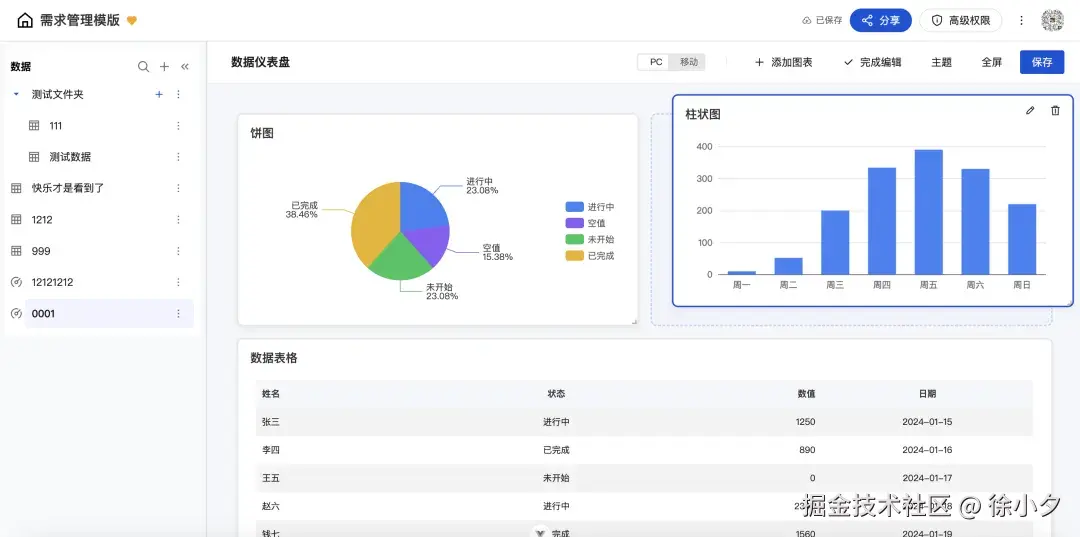The image size is (1080, 537).
Task: Switch preview to 移动 mode
Action: coord(689,62)
